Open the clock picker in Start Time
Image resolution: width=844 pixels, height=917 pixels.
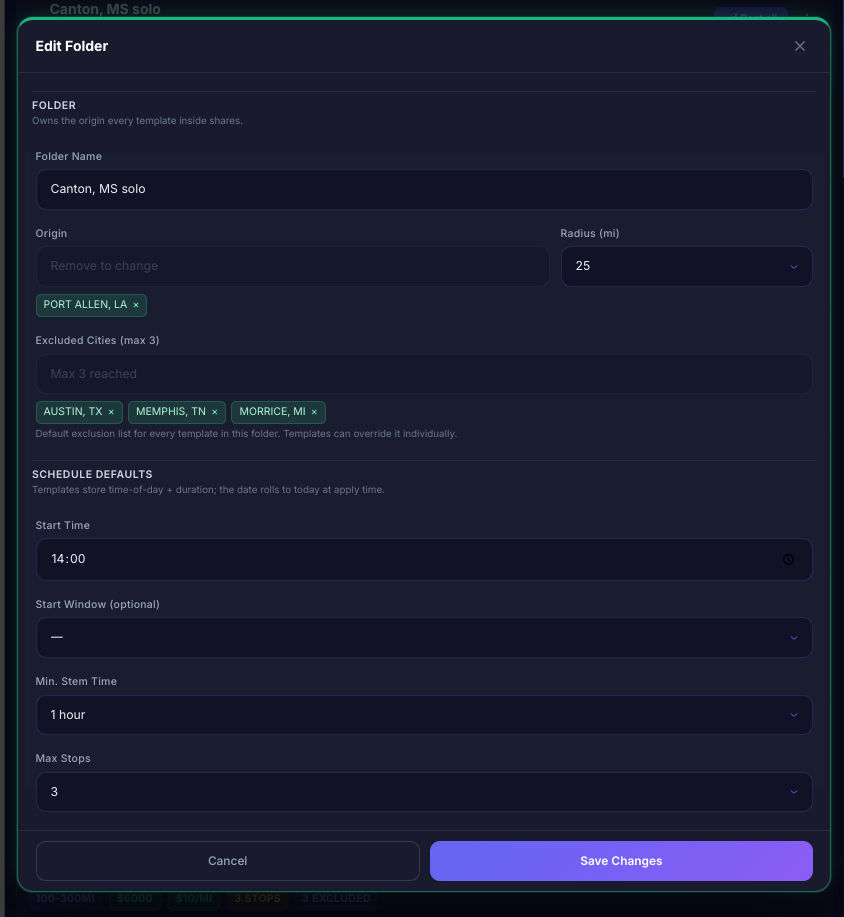click(x=788, y=560)
